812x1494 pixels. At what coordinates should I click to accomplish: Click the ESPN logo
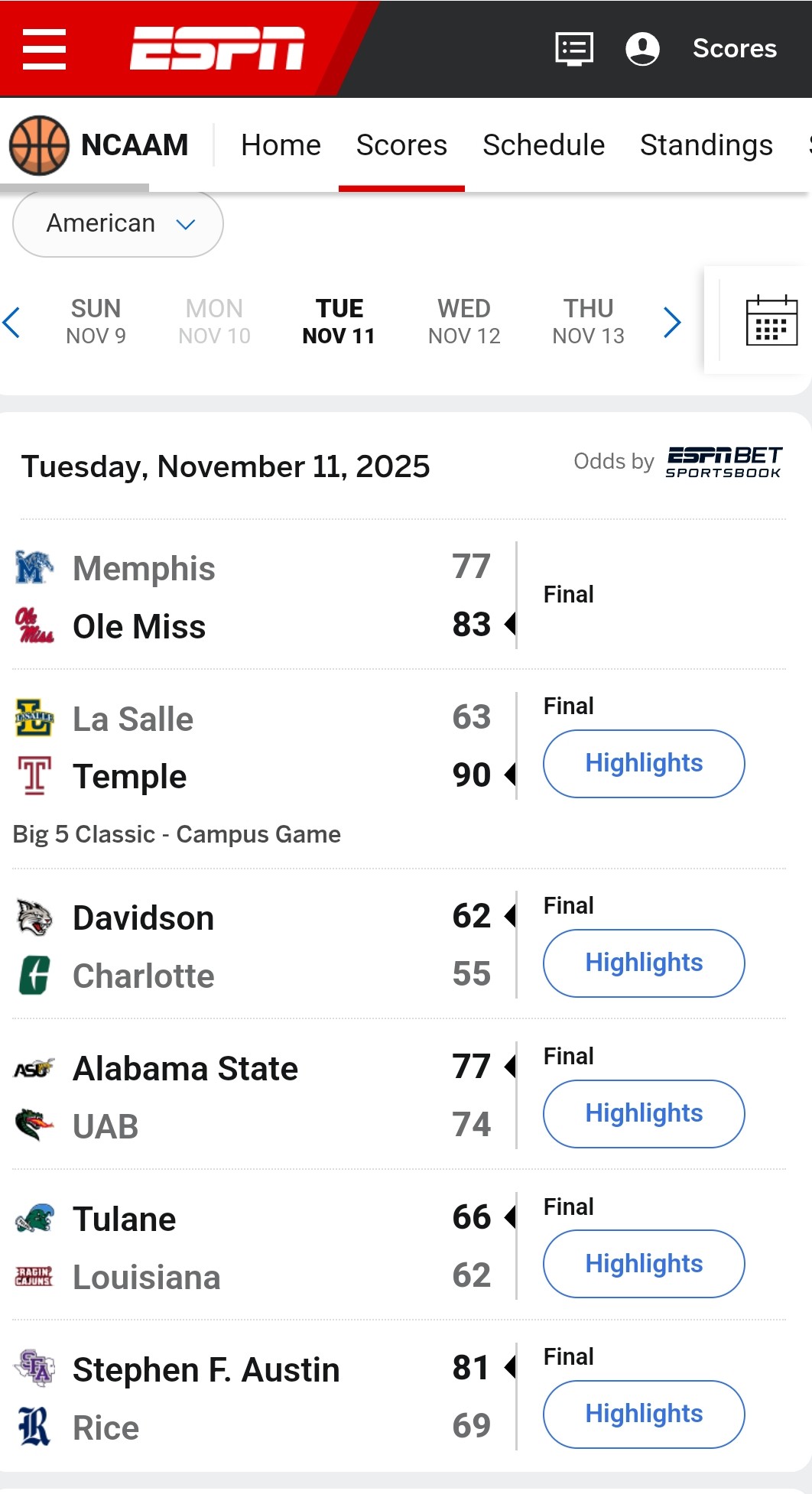pyautogui.click(x=217, y=48)
